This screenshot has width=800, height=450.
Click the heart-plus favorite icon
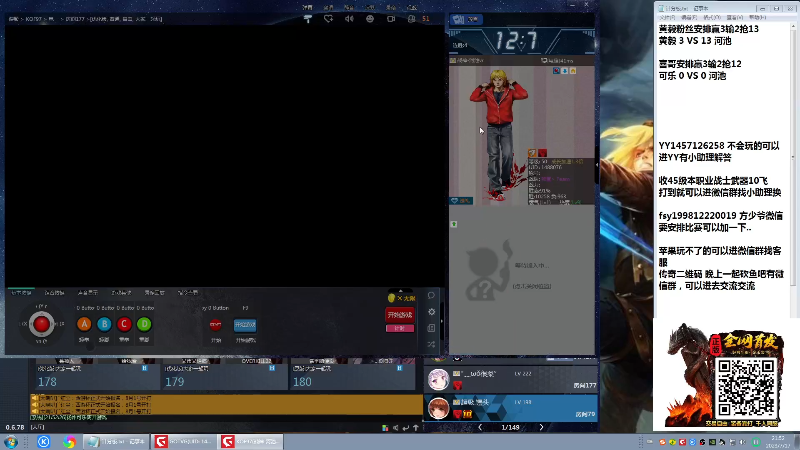pyautogui.click(x=329, y=19)
